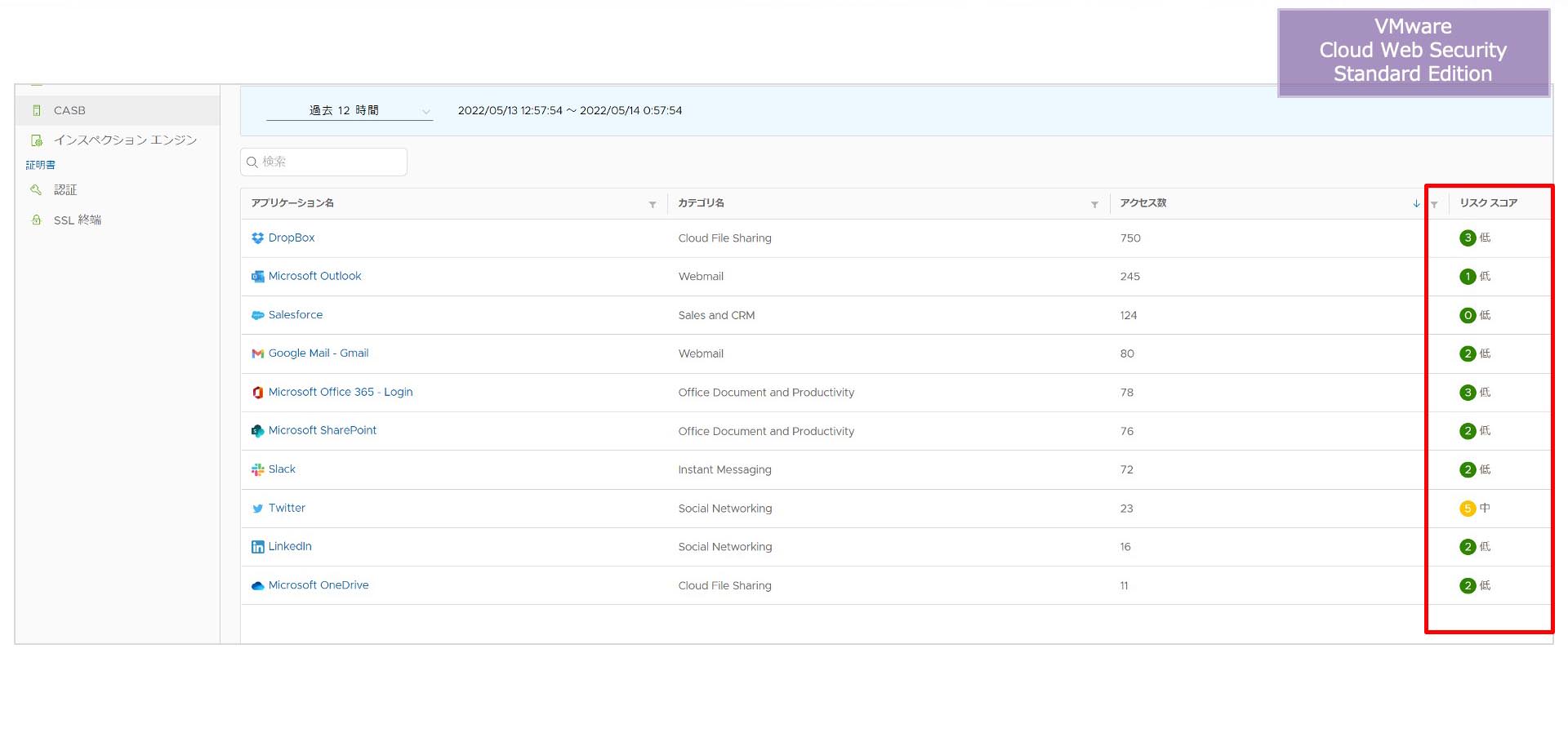Click the Salesforce cloud icon

pos(257,314)
